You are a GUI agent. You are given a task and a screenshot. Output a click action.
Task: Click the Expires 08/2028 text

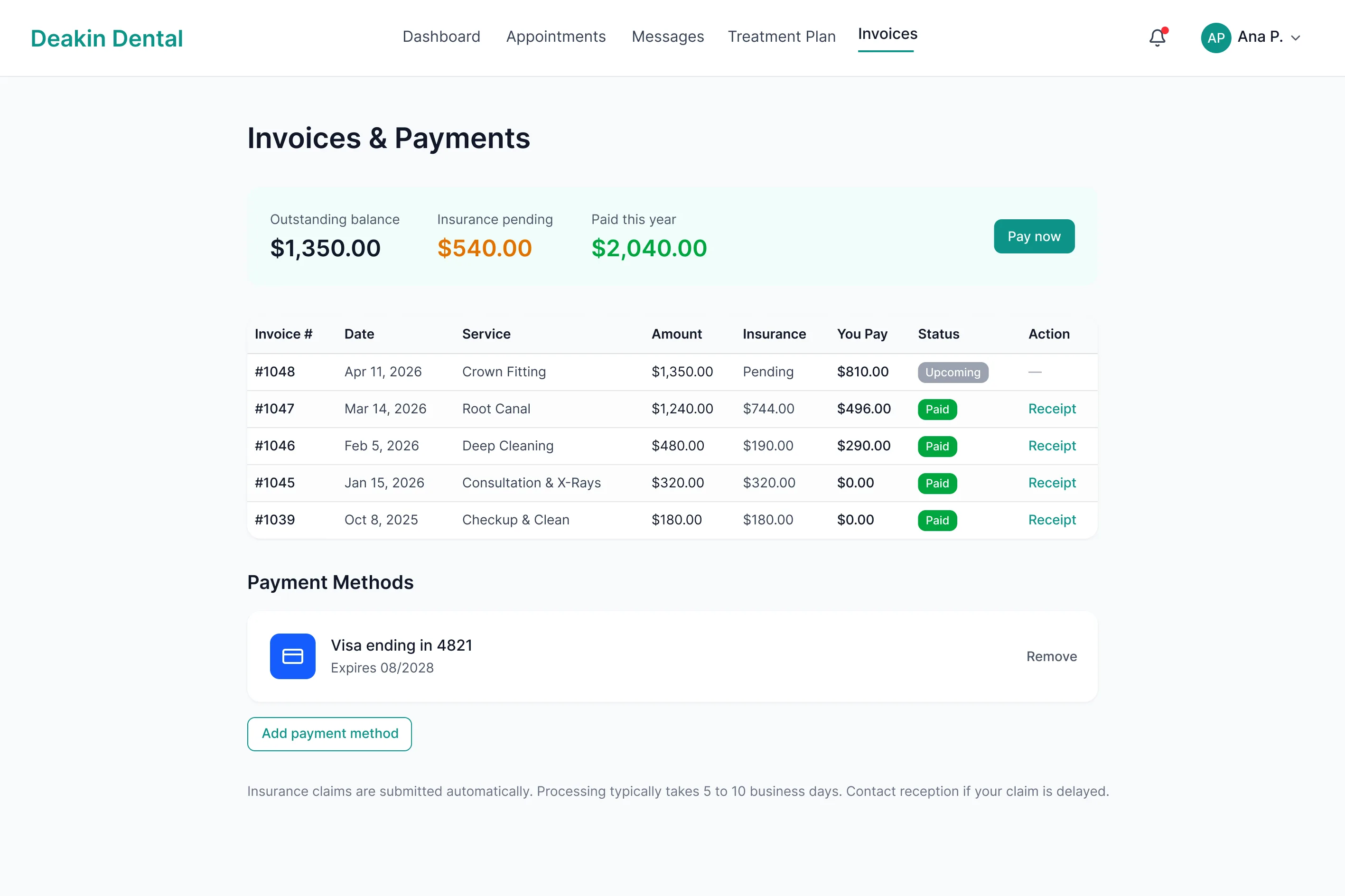coord(382,667)
